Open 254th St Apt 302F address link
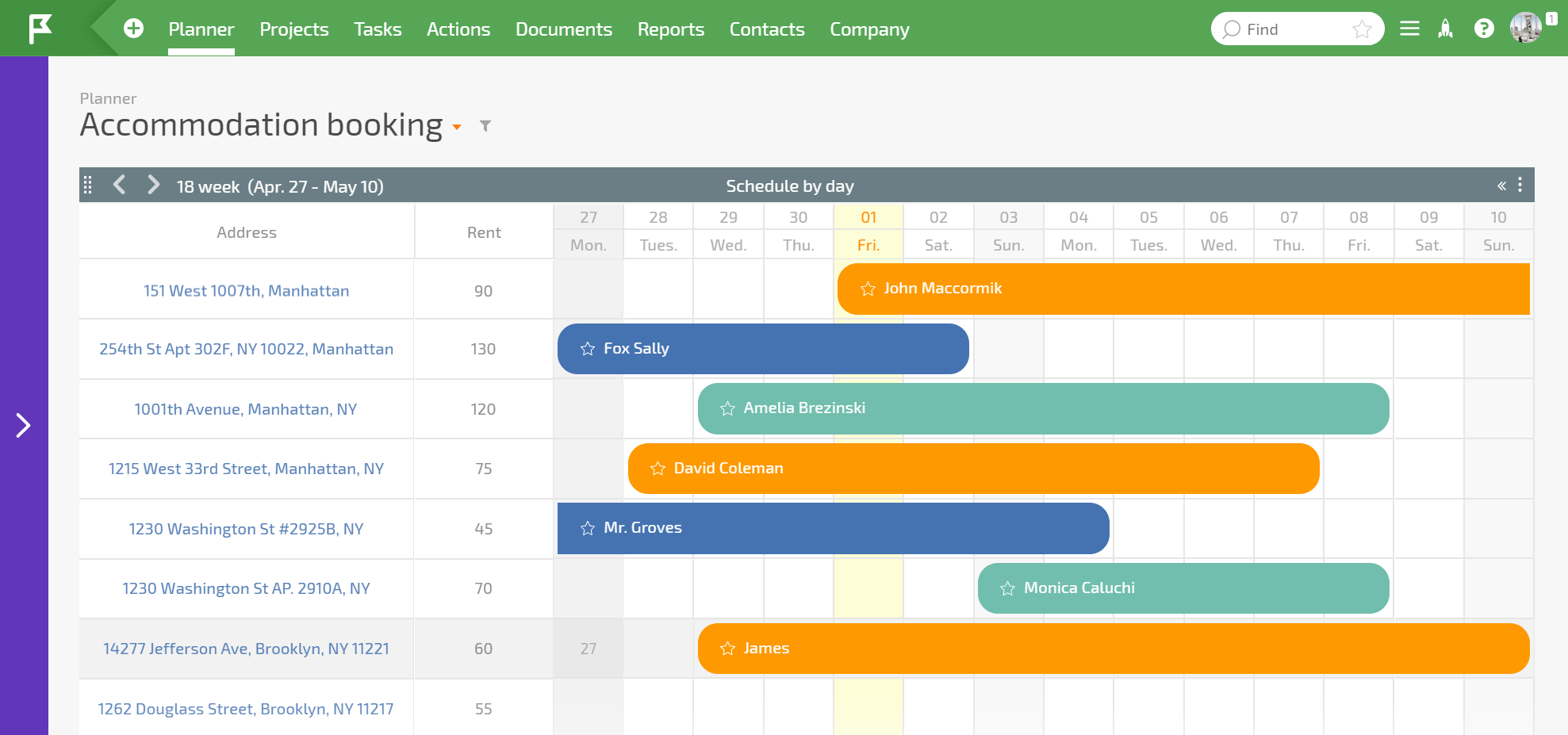The height and width of the screenshot is (735, 1568). [246, 349]
